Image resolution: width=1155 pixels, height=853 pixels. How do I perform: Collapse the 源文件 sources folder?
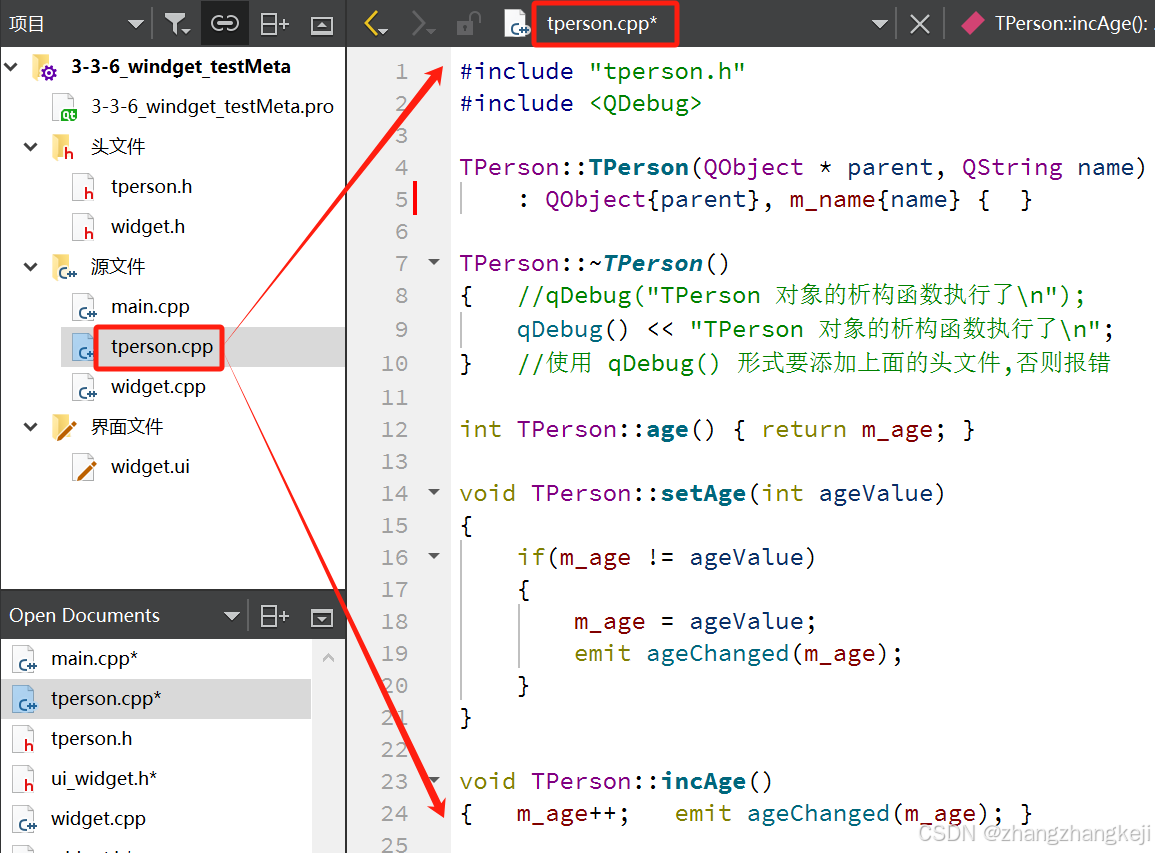(x=31, y=267)
